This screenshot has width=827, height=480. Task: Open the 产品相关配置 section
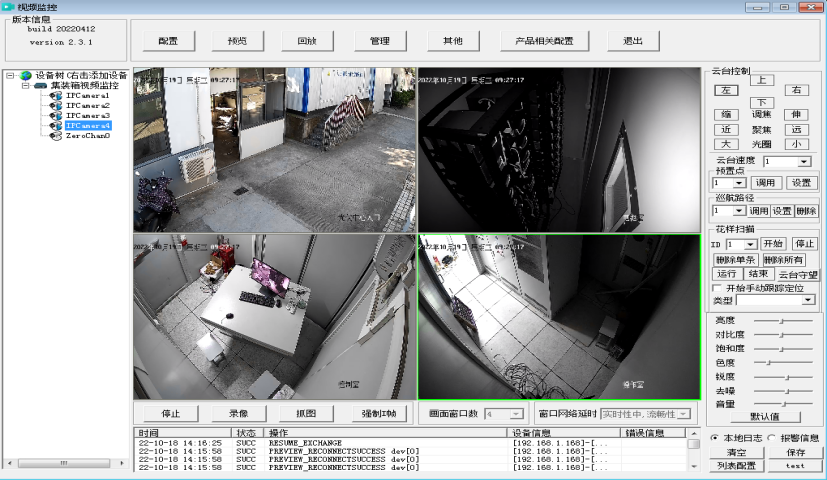click(544, 42)
